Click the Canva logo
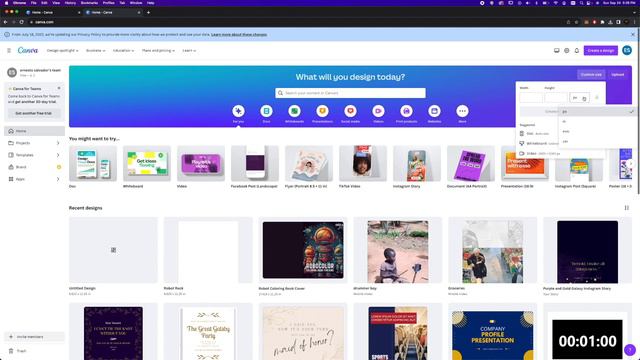The height and width of the screenshot is (360, 640). (x=28, y=50)
